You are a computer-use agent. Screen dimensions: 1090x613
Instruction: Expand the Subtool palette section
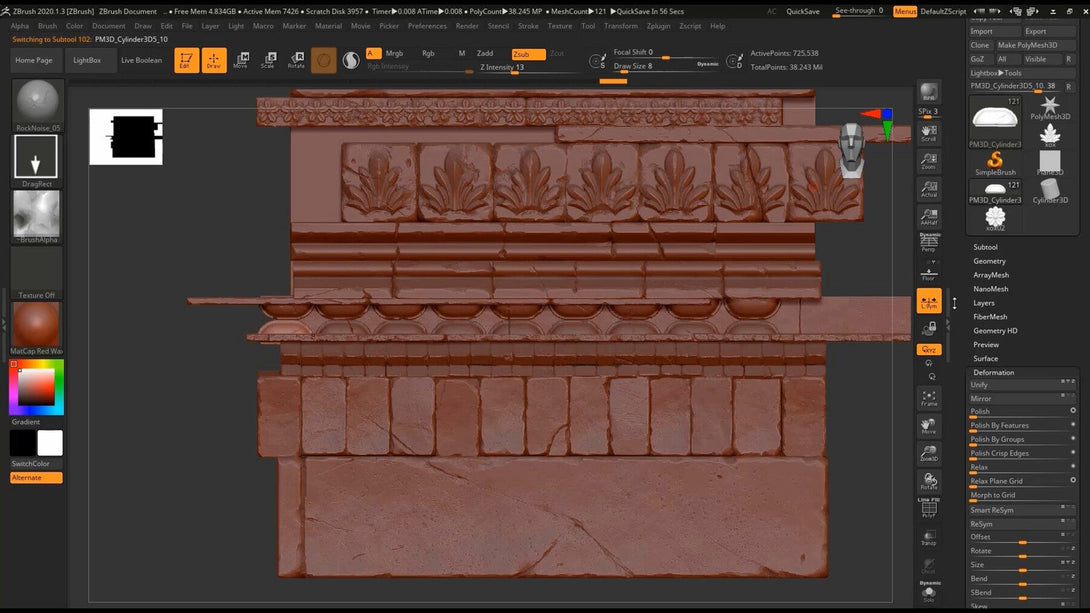pyautogui.click(x=985, y=247)
